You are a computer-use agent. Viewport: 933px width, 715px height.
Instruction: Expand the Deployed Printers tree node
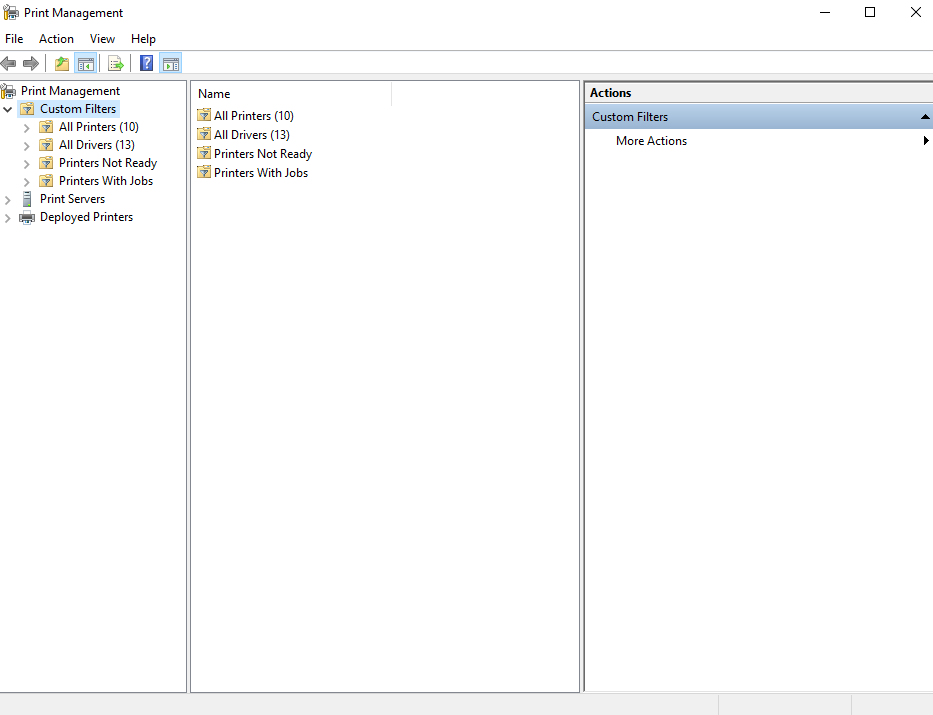(x=8, y=218)
